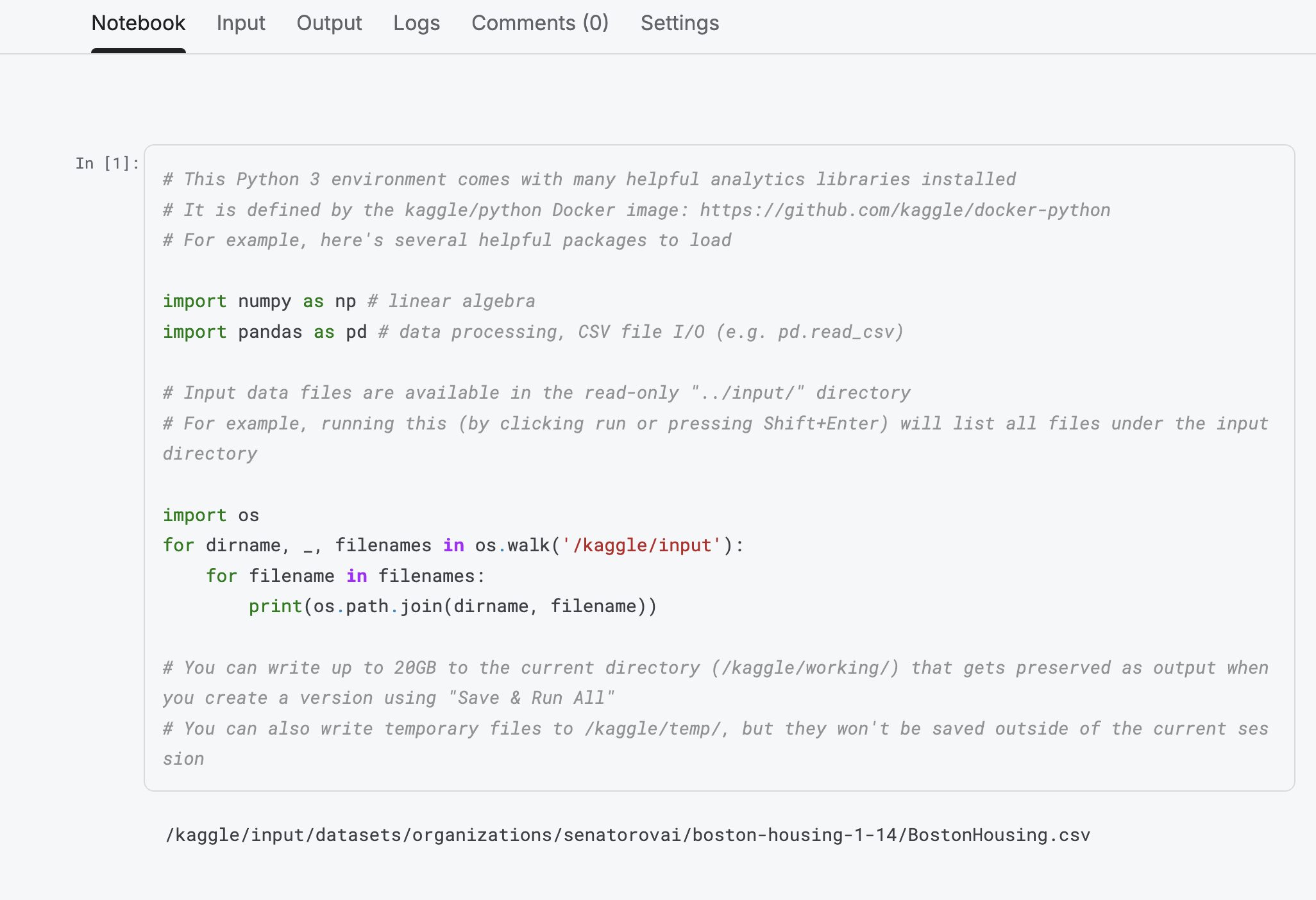Click the comment about read-only "../input/" directory
Screen dimensions: 1316x900
[x=537, y=393]
